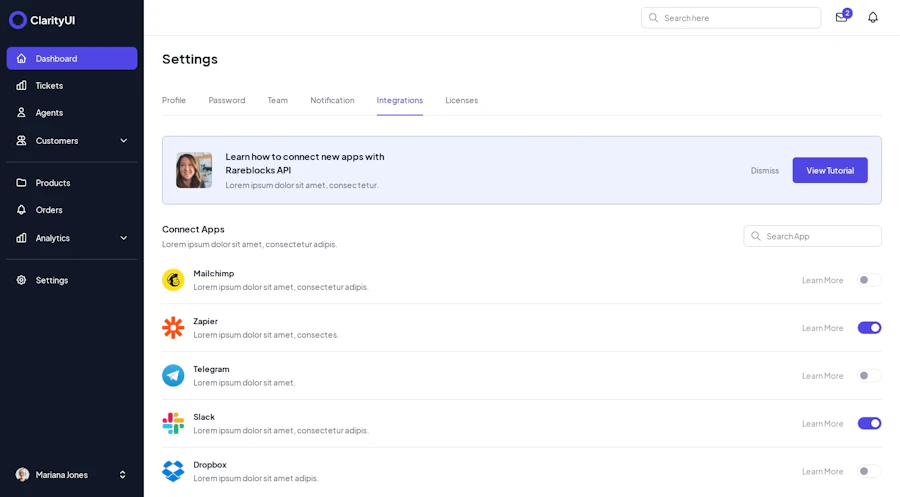
Task: Open Learn More for Slack
Action: point(823,424)
